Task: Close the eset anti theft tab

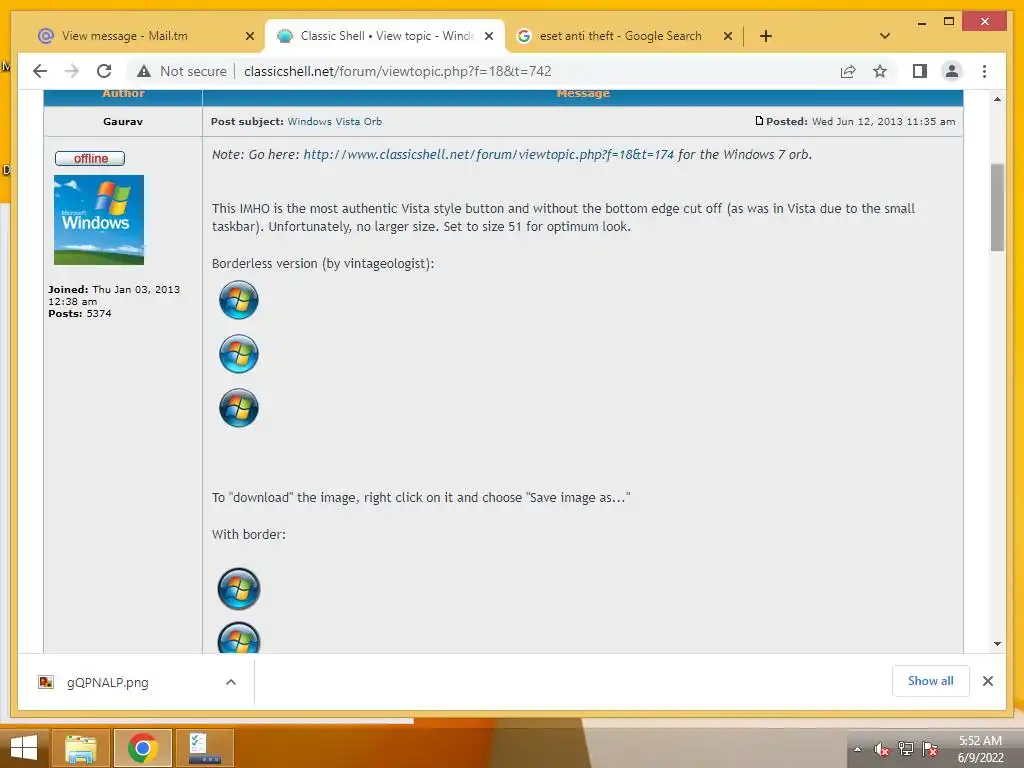Action: [x=728, y=36]
